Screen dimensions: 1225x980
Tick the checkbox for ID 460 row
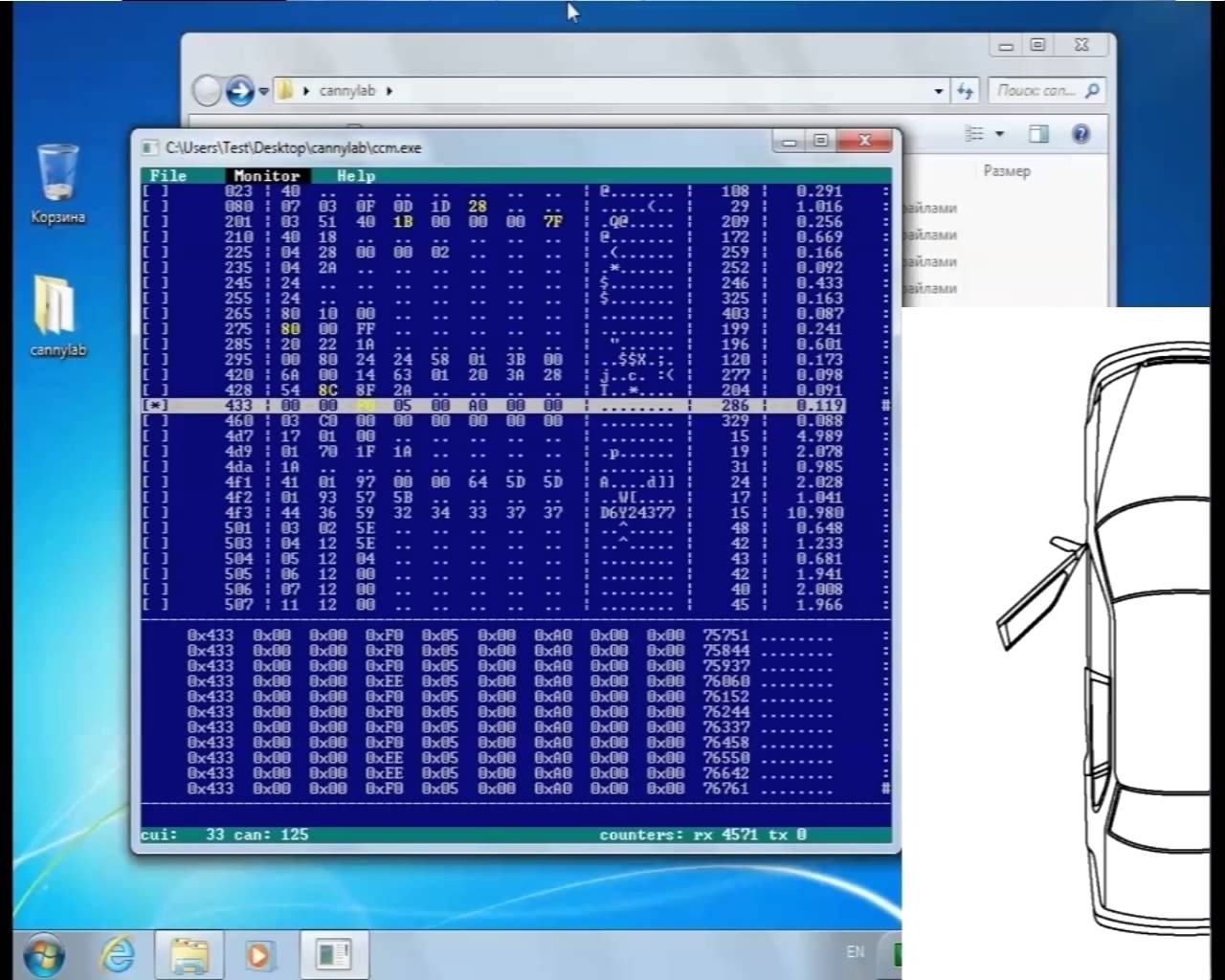click(155, 421)
